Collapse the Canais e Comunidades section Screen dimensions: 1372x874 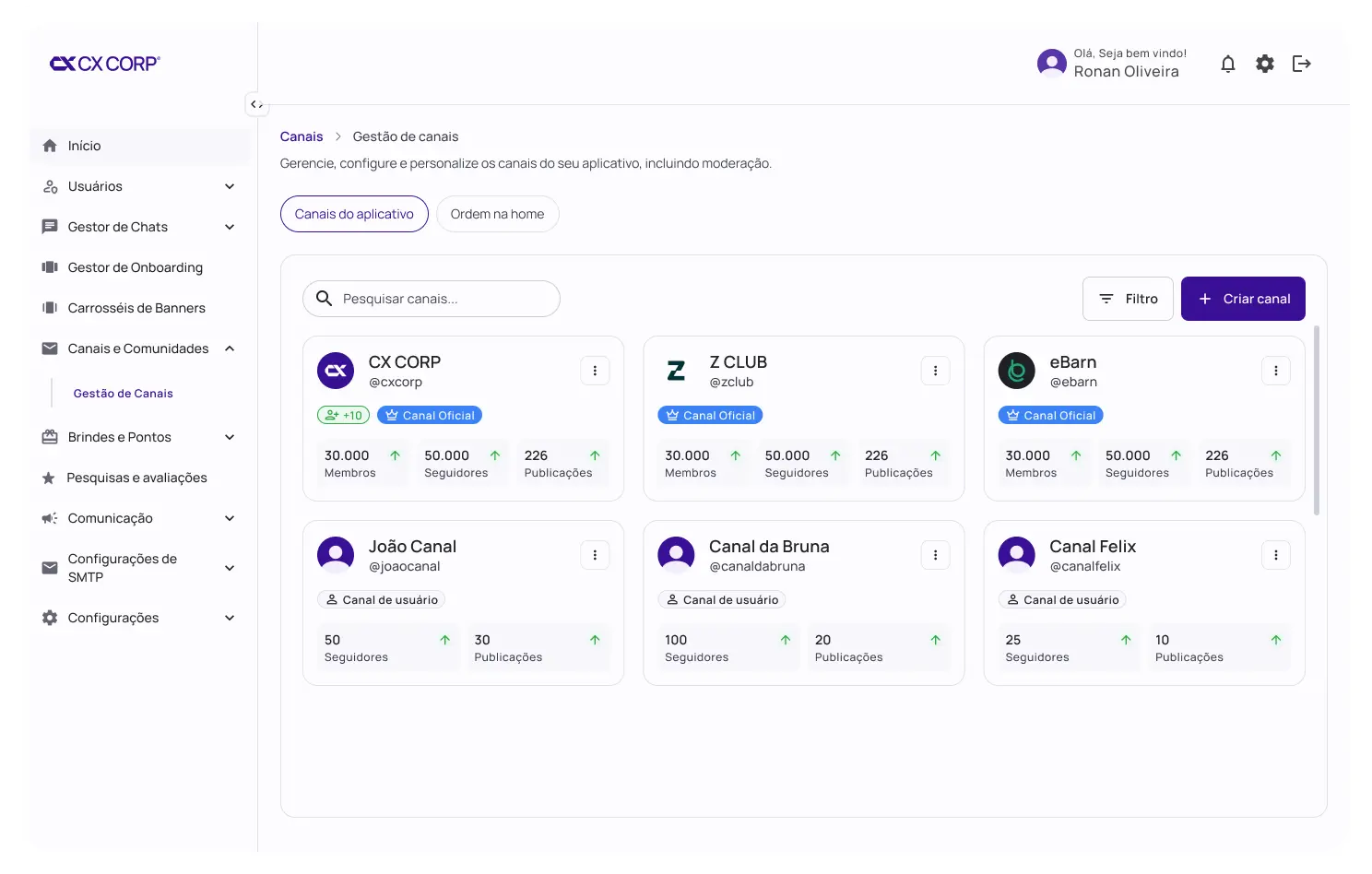(229, 348)
